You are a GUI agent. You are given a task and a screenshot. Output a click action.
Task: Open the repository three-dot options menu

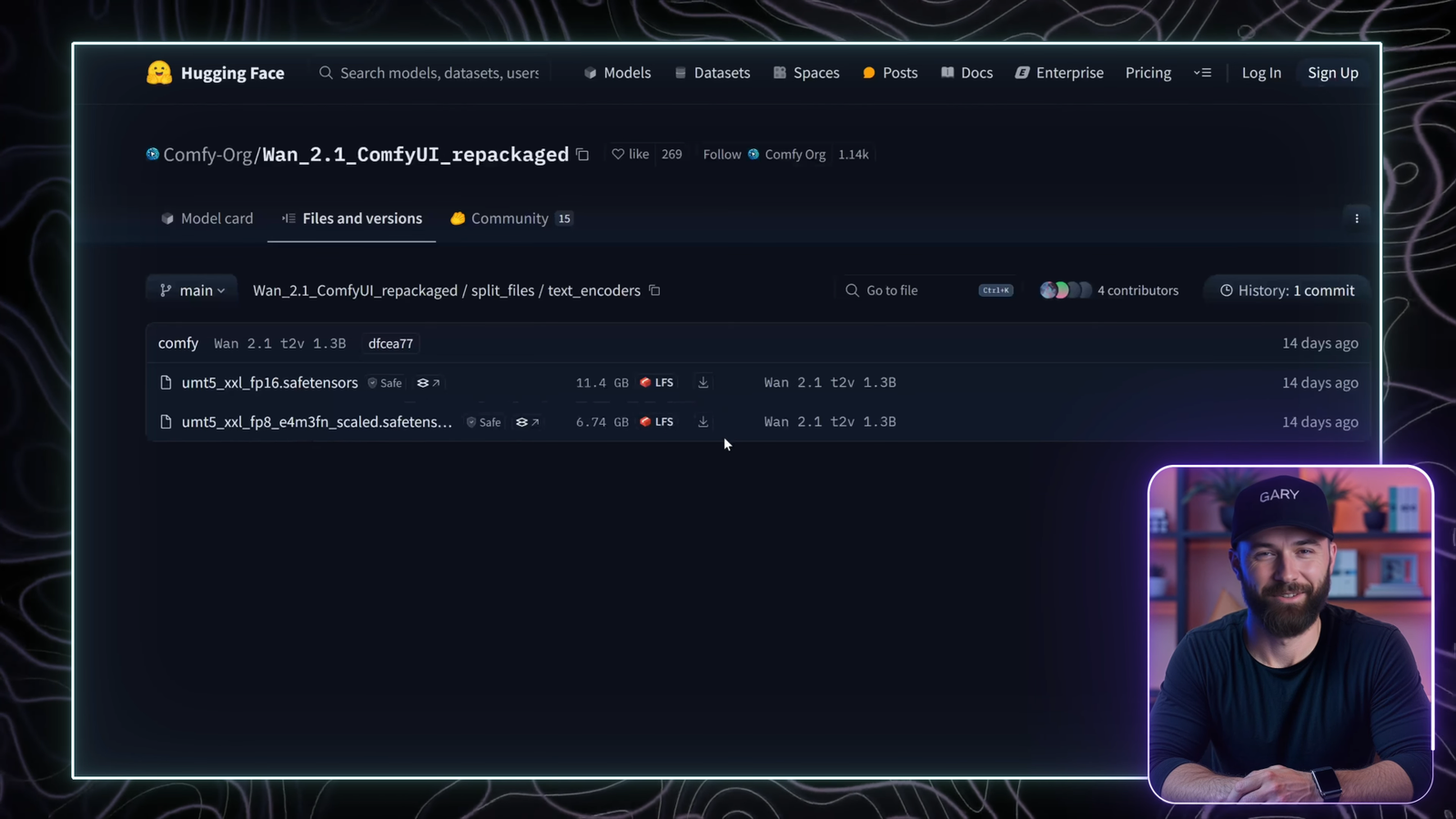coord(1357,218)
